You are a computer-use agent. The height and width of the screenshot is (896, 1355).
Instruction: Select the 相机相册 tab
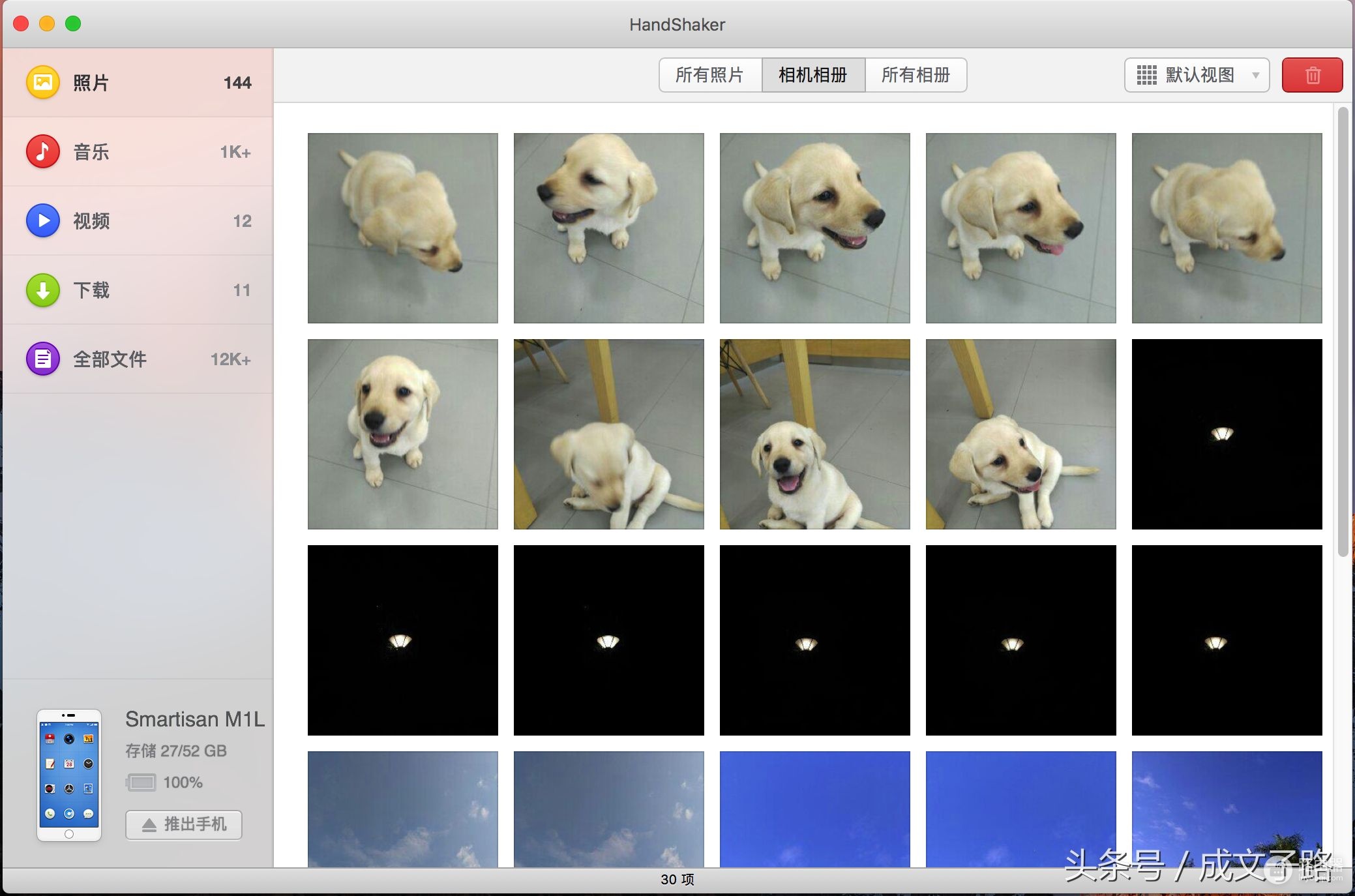pyautogui.click(x=813, y=75)
